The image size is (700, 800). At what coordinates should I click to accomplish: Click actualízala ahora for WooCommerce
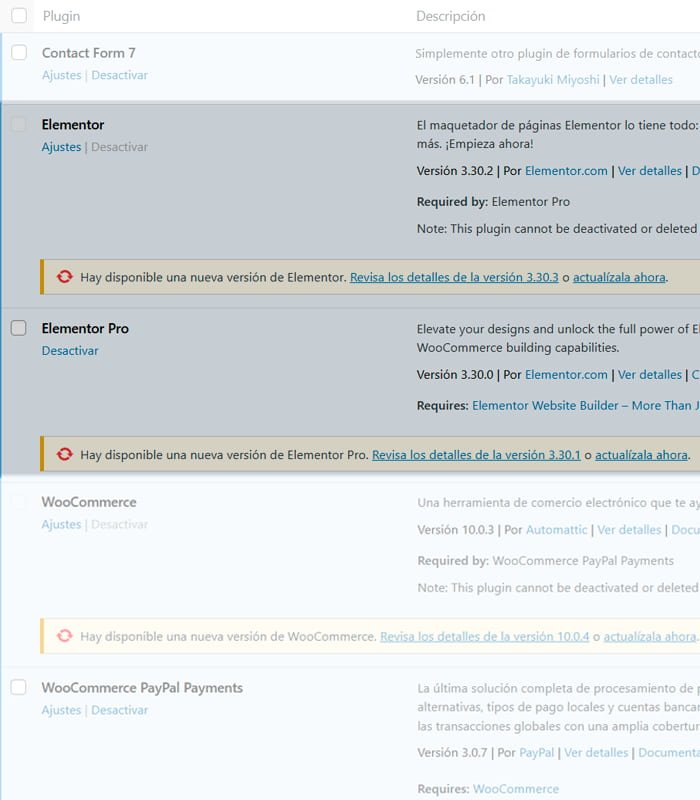click(x=650, y=636)
